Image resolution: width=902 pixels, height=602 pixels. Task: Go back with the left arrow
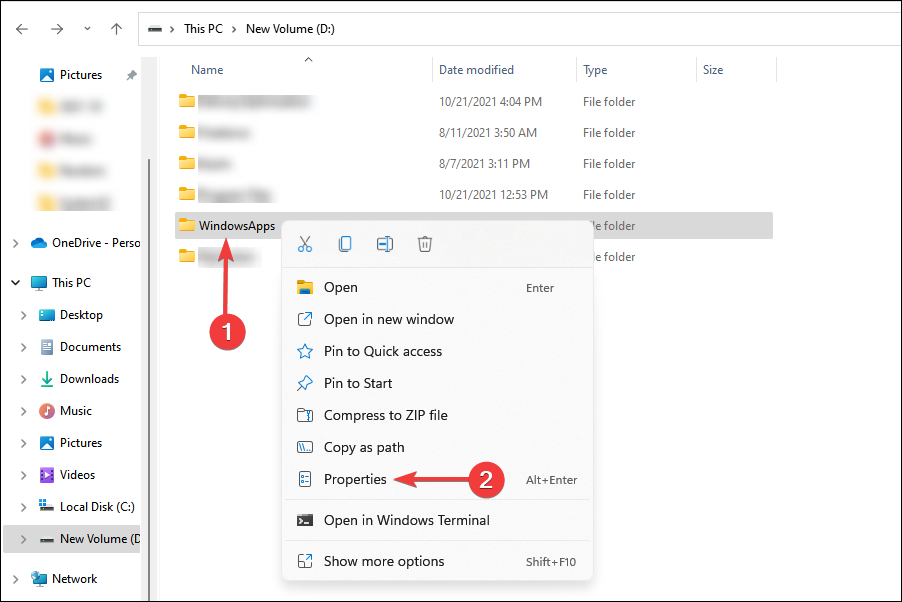coord(22,29)
